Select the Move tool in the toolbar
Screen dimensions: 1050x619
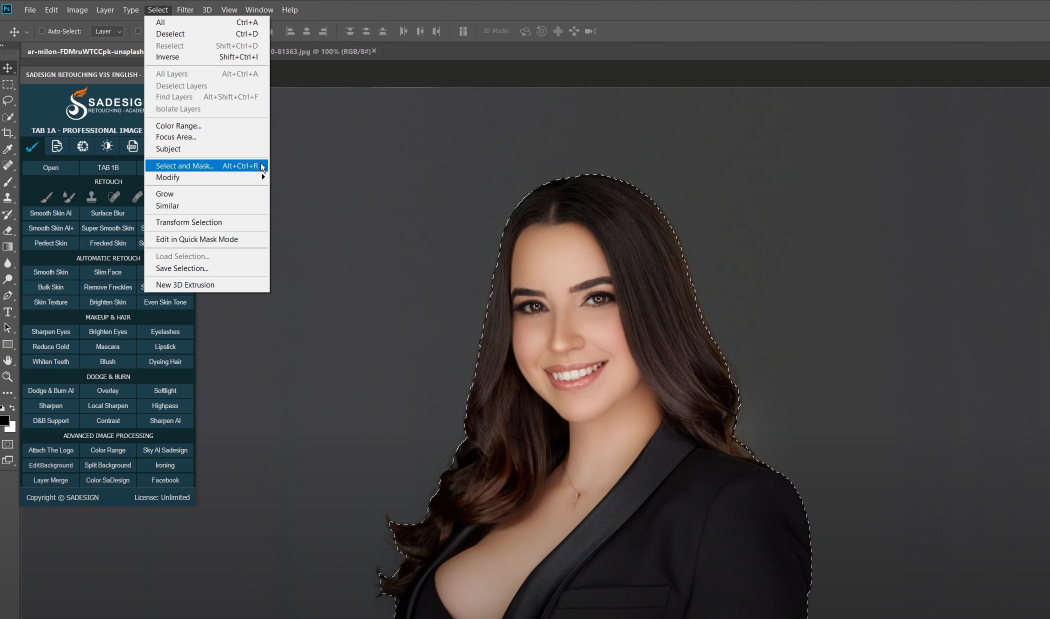(x=8, y=68)
